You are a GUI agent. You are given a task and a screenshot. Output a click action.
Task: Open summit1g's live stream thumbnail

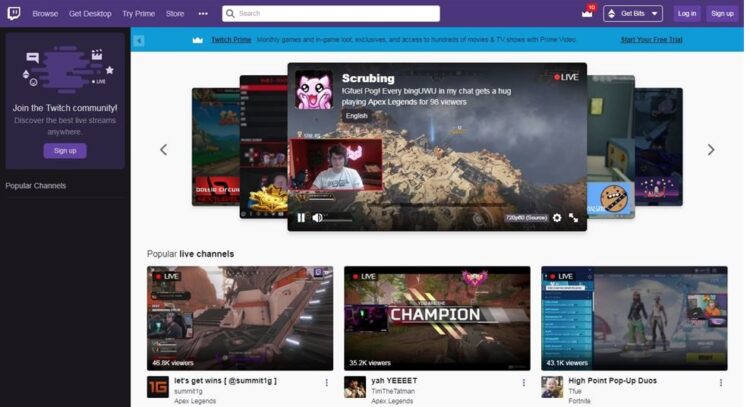[x=240, y=318]
